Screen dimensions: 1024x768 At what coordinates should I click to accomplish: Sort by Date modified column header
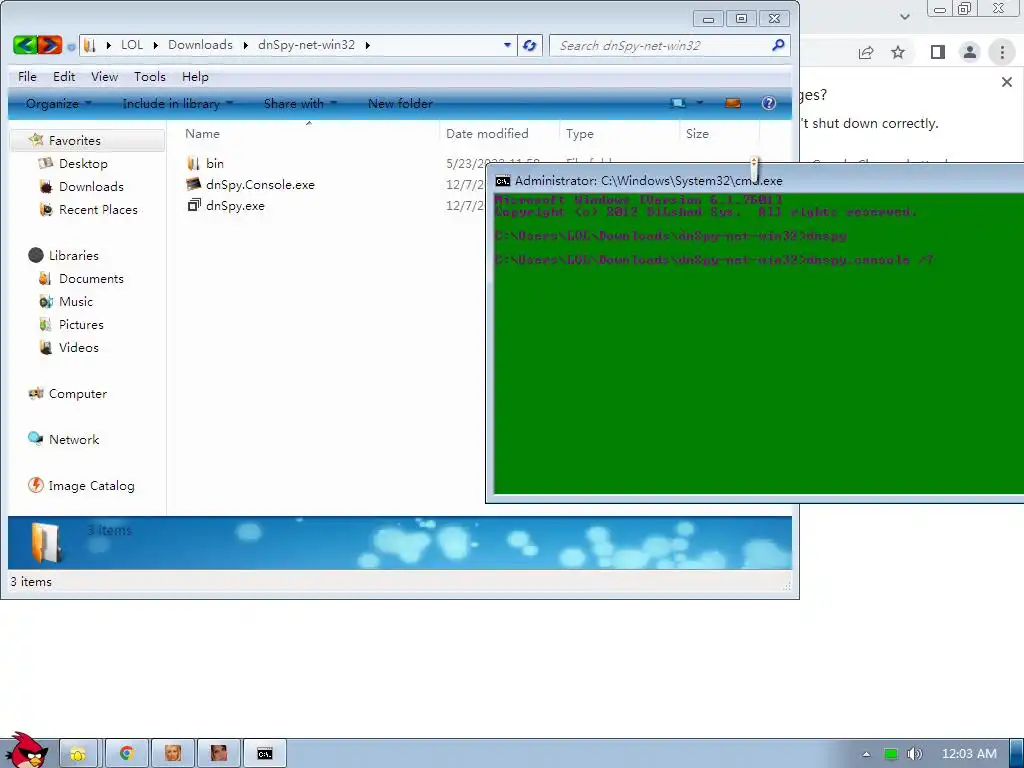click(487, 134)
